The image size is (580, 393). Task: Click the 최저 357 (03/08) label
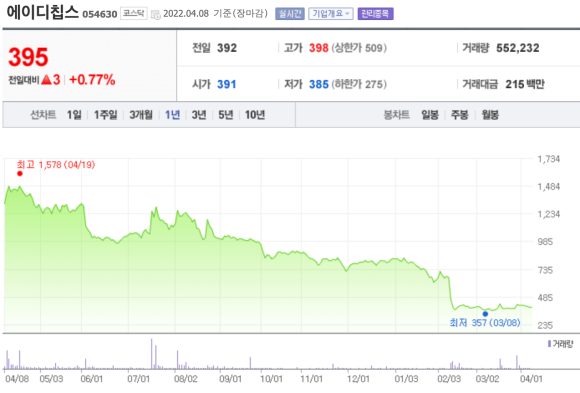click(485, 323)
